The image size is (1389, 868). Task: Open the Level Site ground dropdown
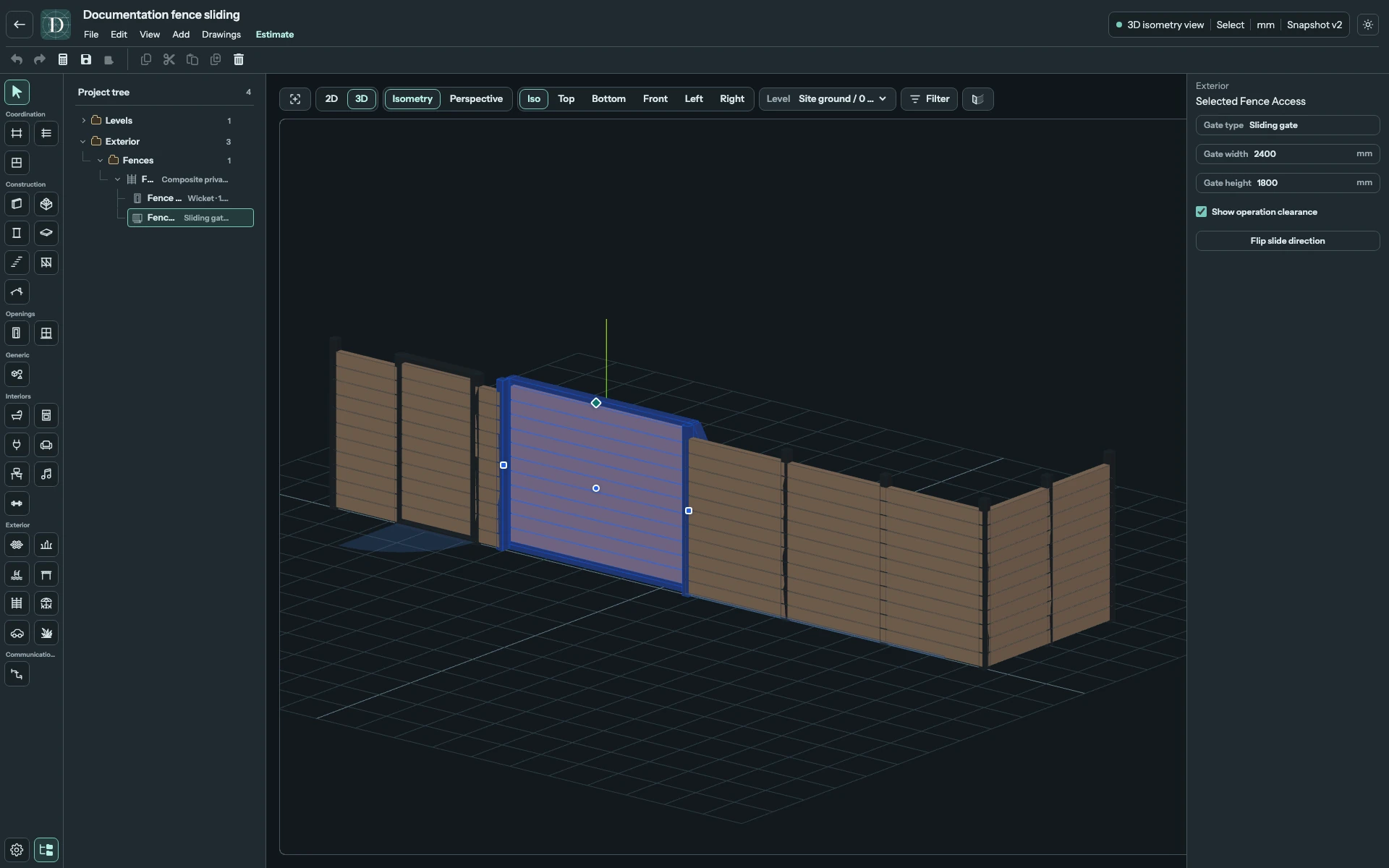point(827,99)
